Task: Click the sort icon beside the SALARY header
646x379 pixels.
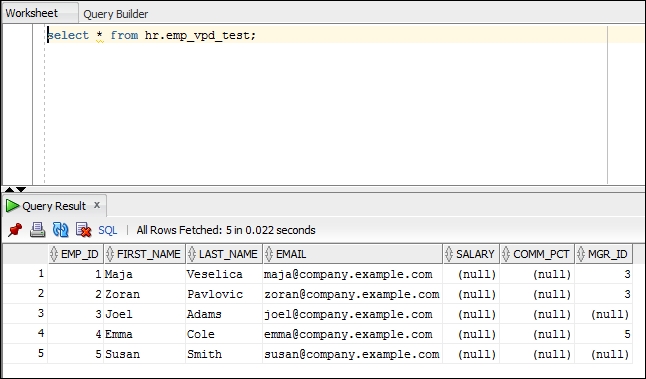Action: coord(449,254)
